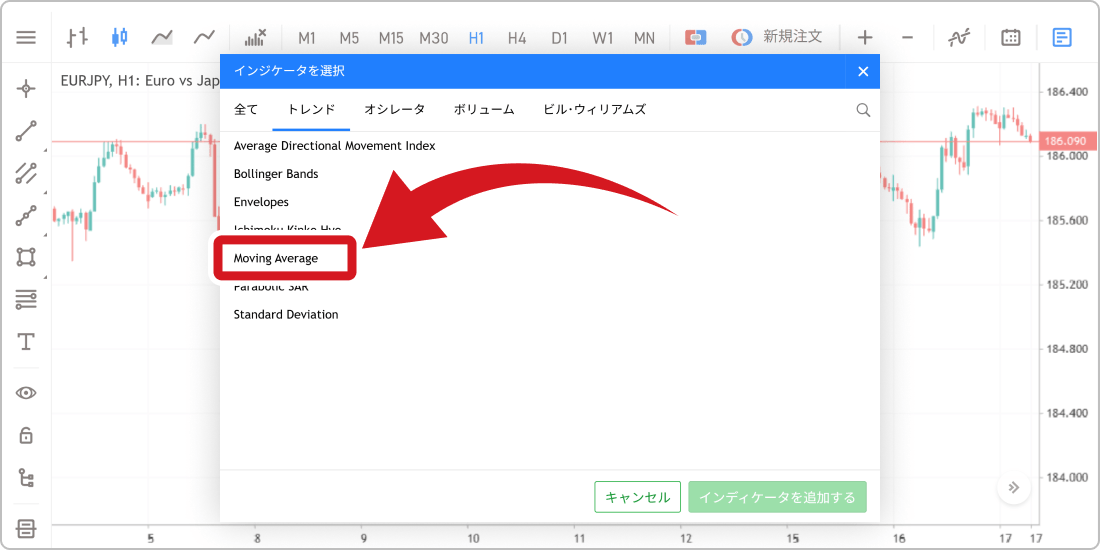The width and height of the screenshot is (1100, 550).
Task: Select the D1 timeframe
Action: 559,38
